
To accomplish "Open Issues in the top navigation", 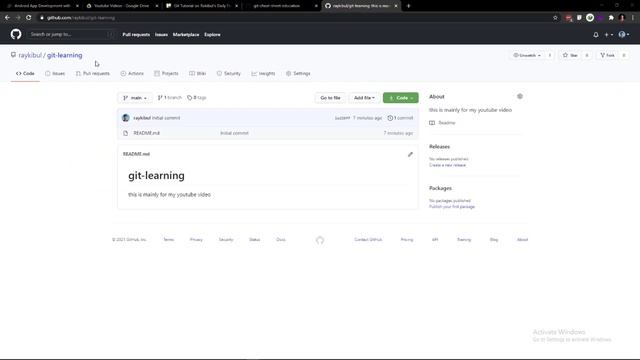I will 161,35.
